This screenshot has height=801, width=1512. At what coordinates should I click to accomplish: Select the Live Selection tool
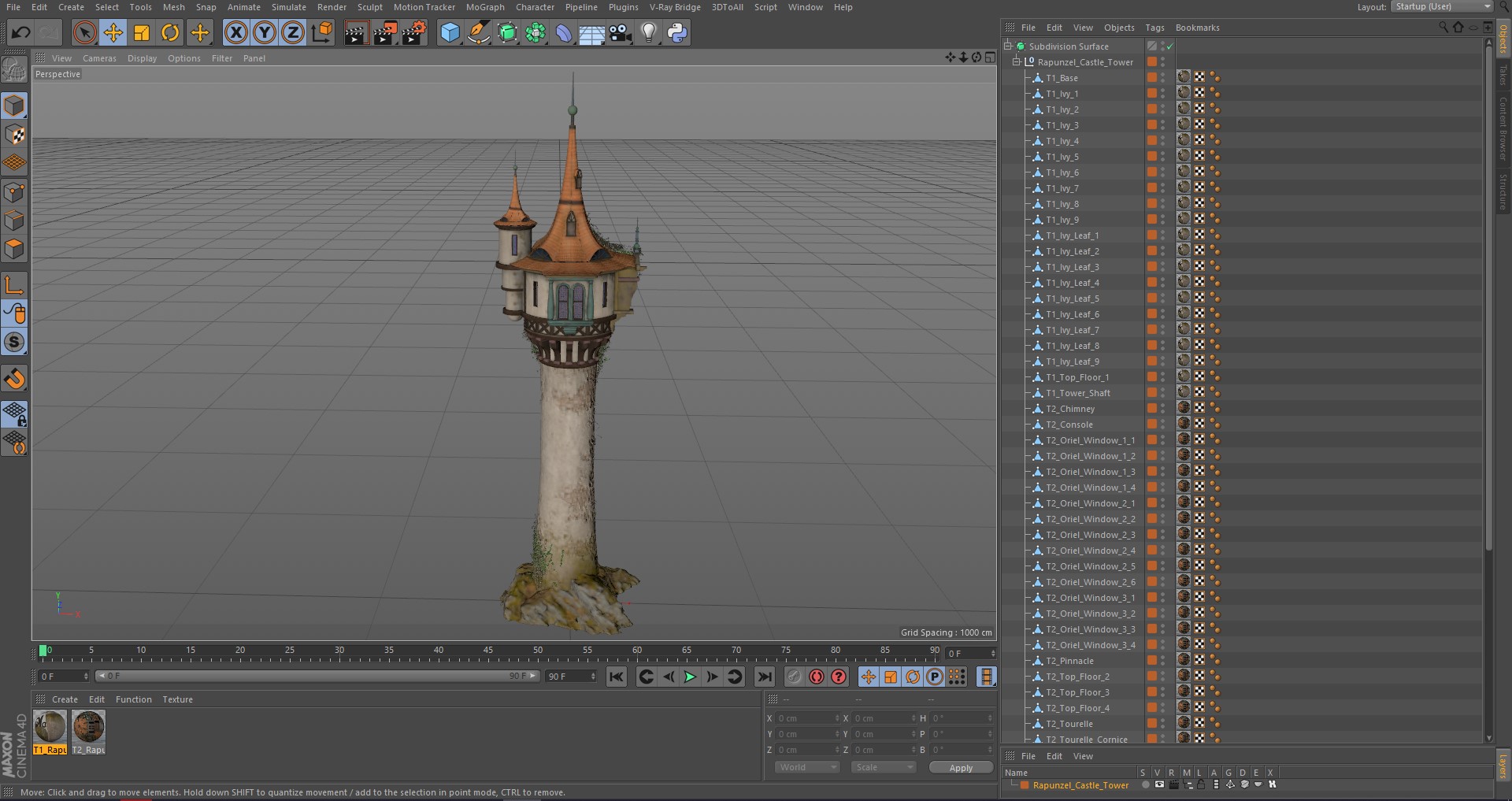tap(84, 32)
